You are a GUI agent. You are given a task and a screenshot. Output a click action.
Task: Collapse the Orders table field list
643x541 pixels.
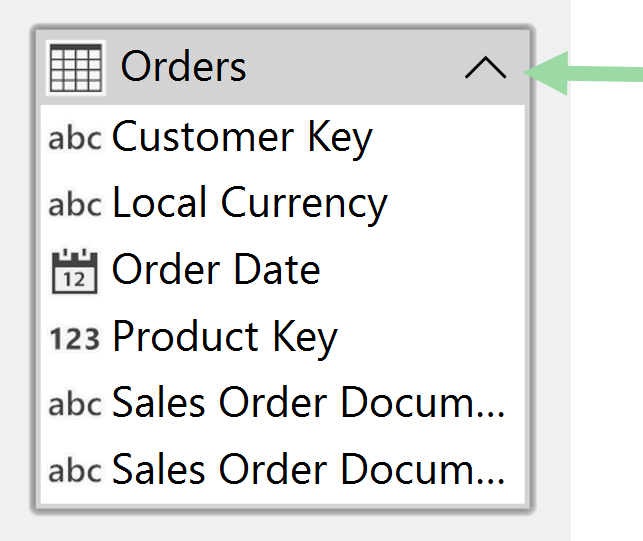point(486,68)
